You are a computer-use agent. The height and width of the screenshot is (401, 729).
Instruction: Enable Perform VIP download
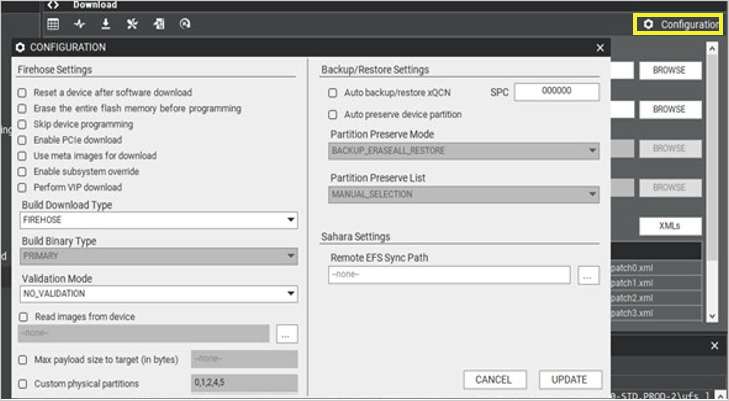pos(22,188)
